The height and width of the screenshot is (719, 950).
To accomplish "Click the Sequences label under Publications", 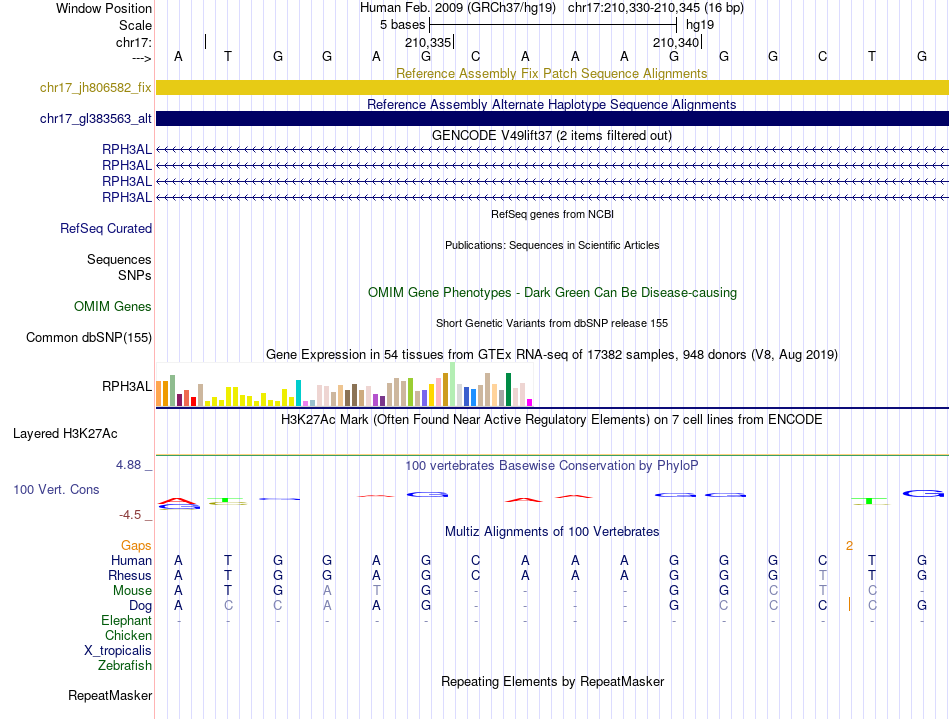I will [x=119, y=259].
